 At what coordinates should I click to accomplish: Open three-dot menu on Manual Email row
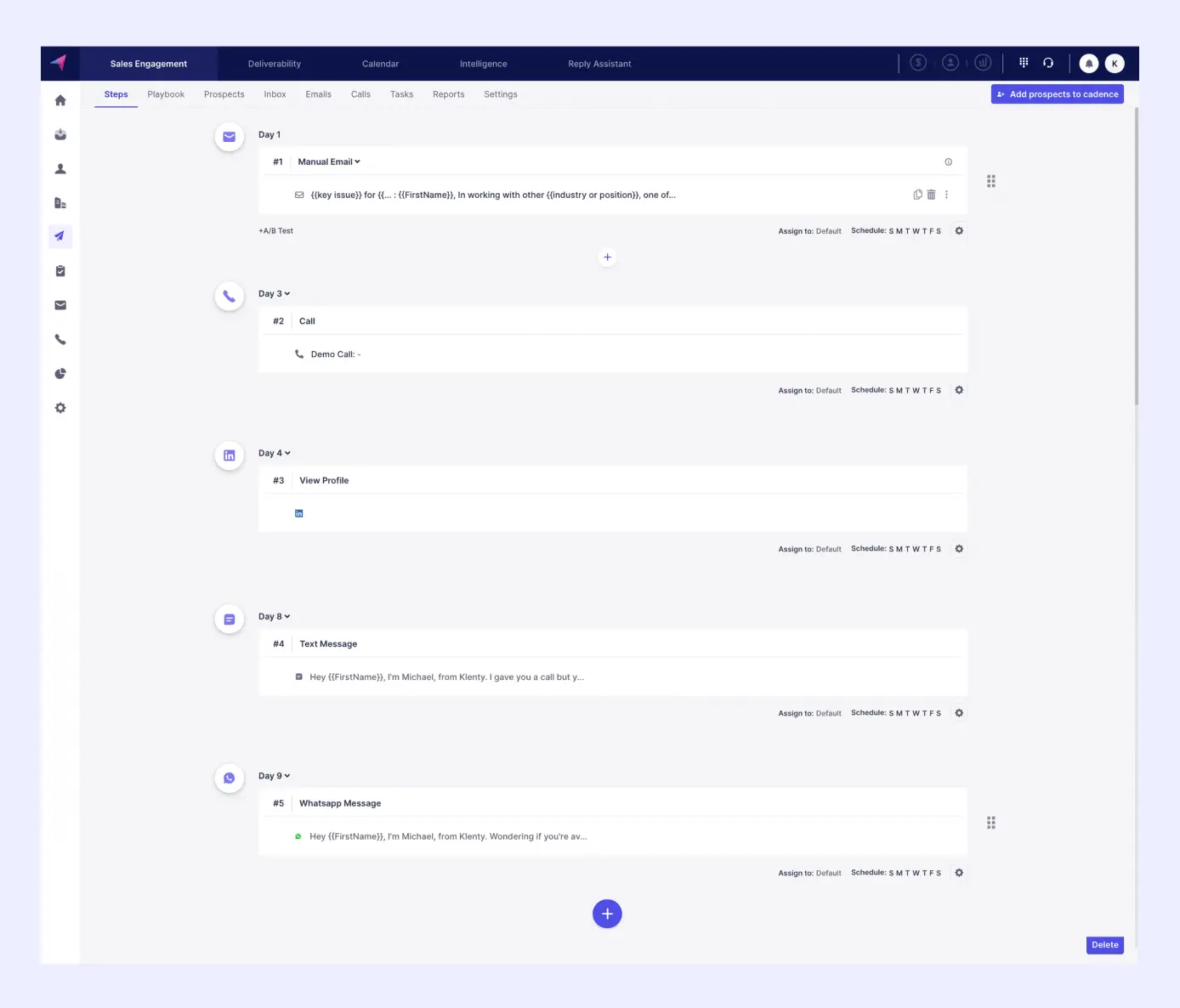[946, 195]
